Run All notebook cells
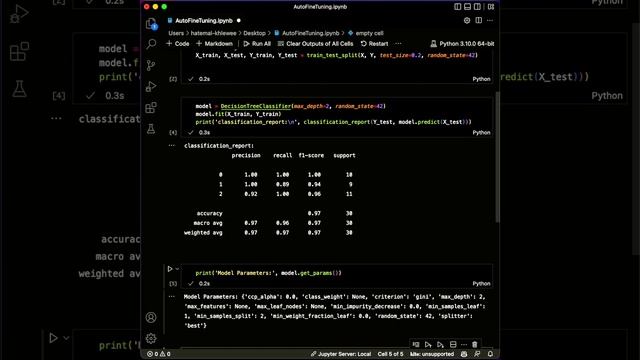Viewport: 640px width, 360px height. point(257,44)
